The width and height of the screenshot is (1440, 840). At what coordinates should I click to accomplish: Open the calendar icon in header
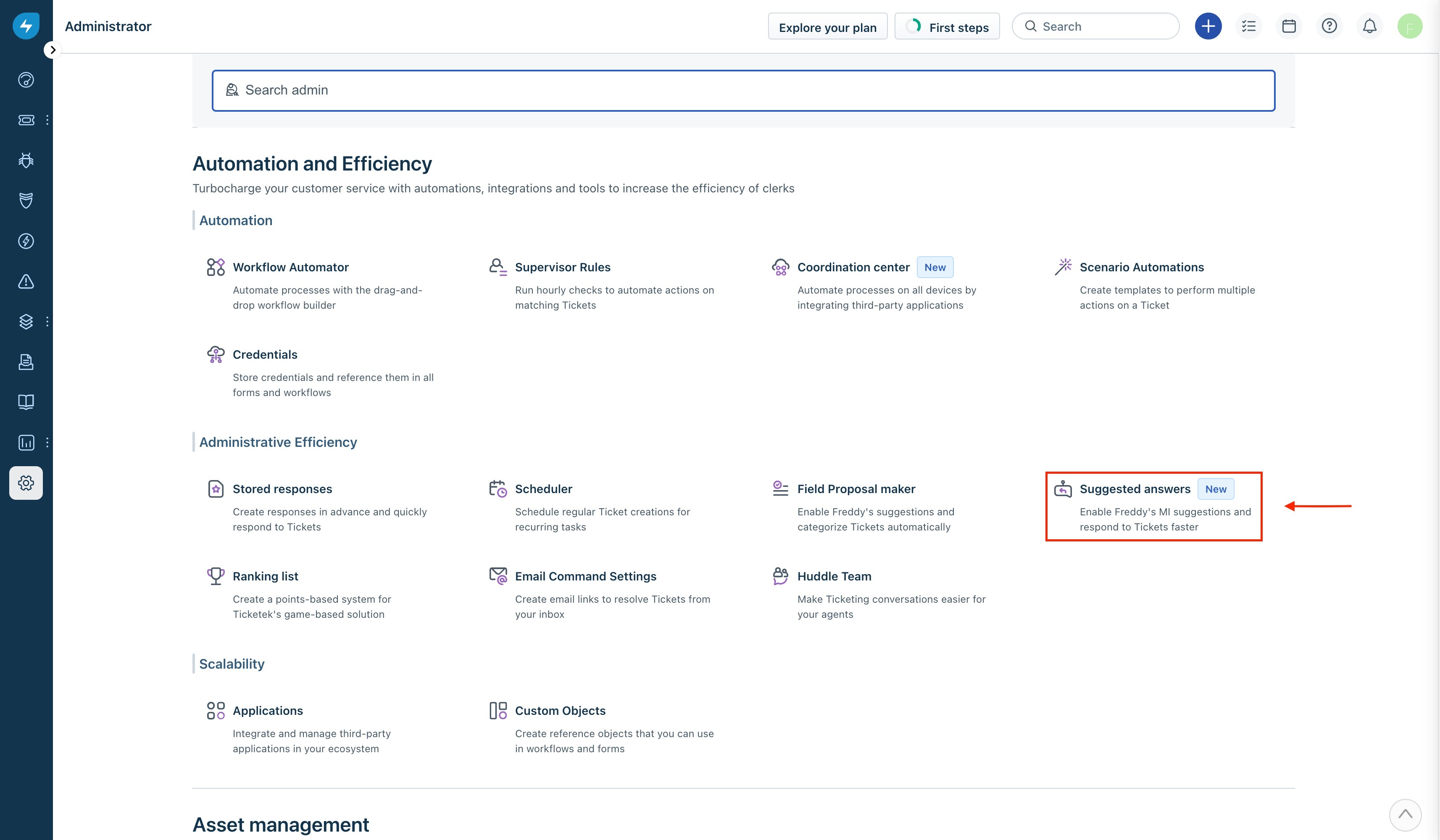point(1289,26)
